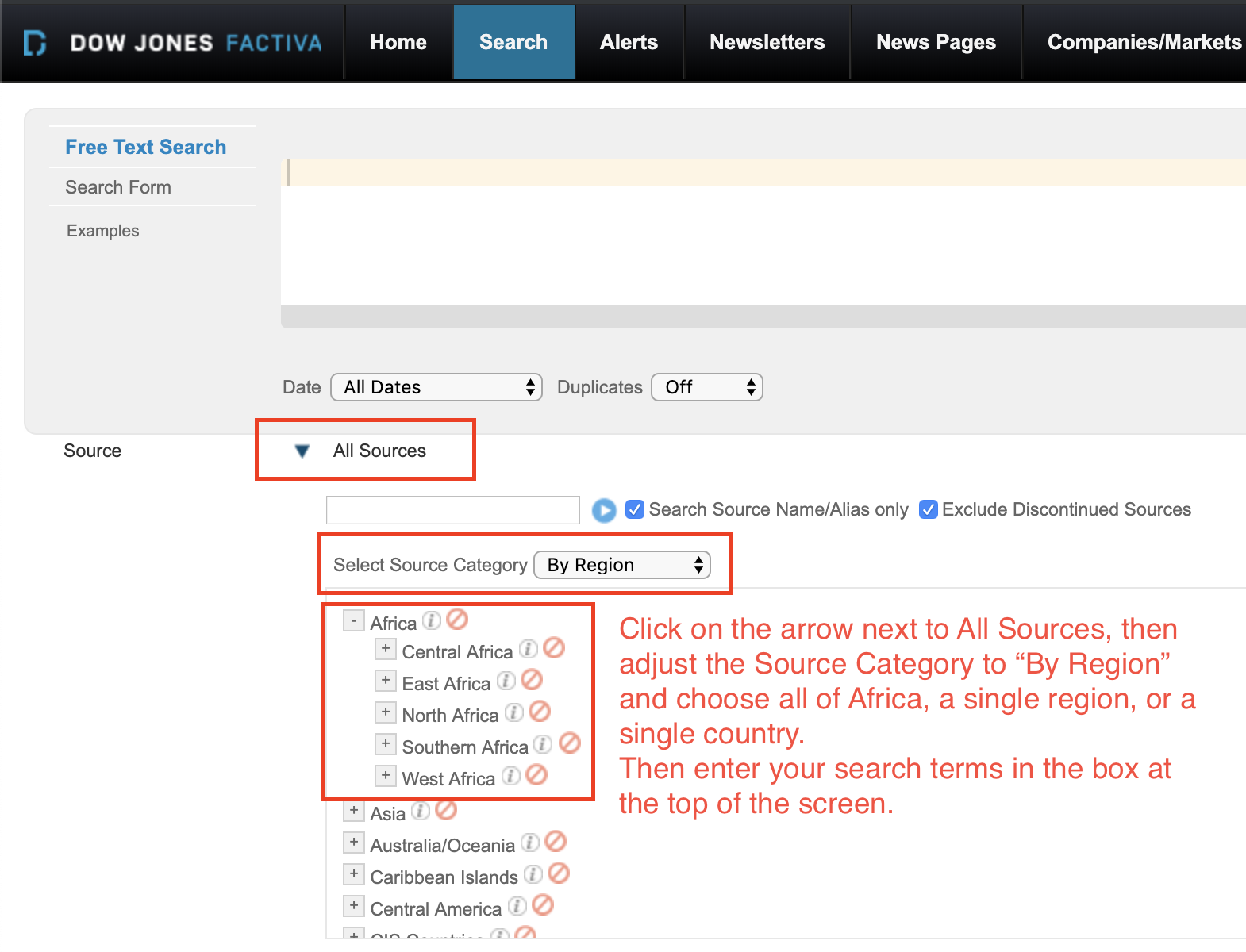
Task: Expand the Caribbean Islands node
Action: pyautogui.click(x=354, y=874)
